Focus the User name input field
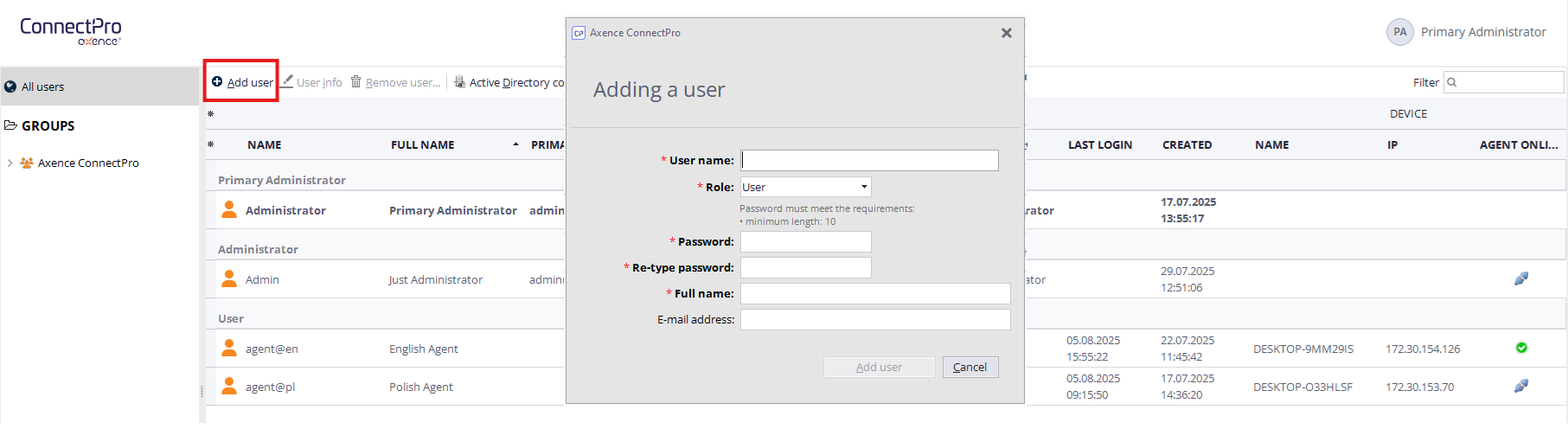The height and width of the screenshot is (429, 1568). (x=869, y=160)
